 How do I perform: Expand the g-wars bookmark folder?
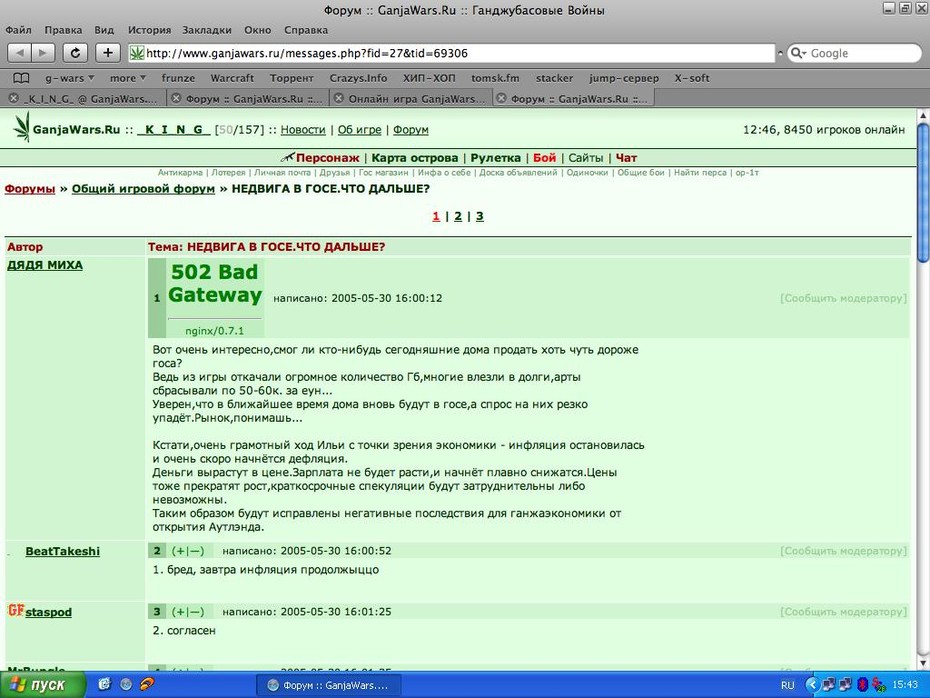(x=70, y=78)
